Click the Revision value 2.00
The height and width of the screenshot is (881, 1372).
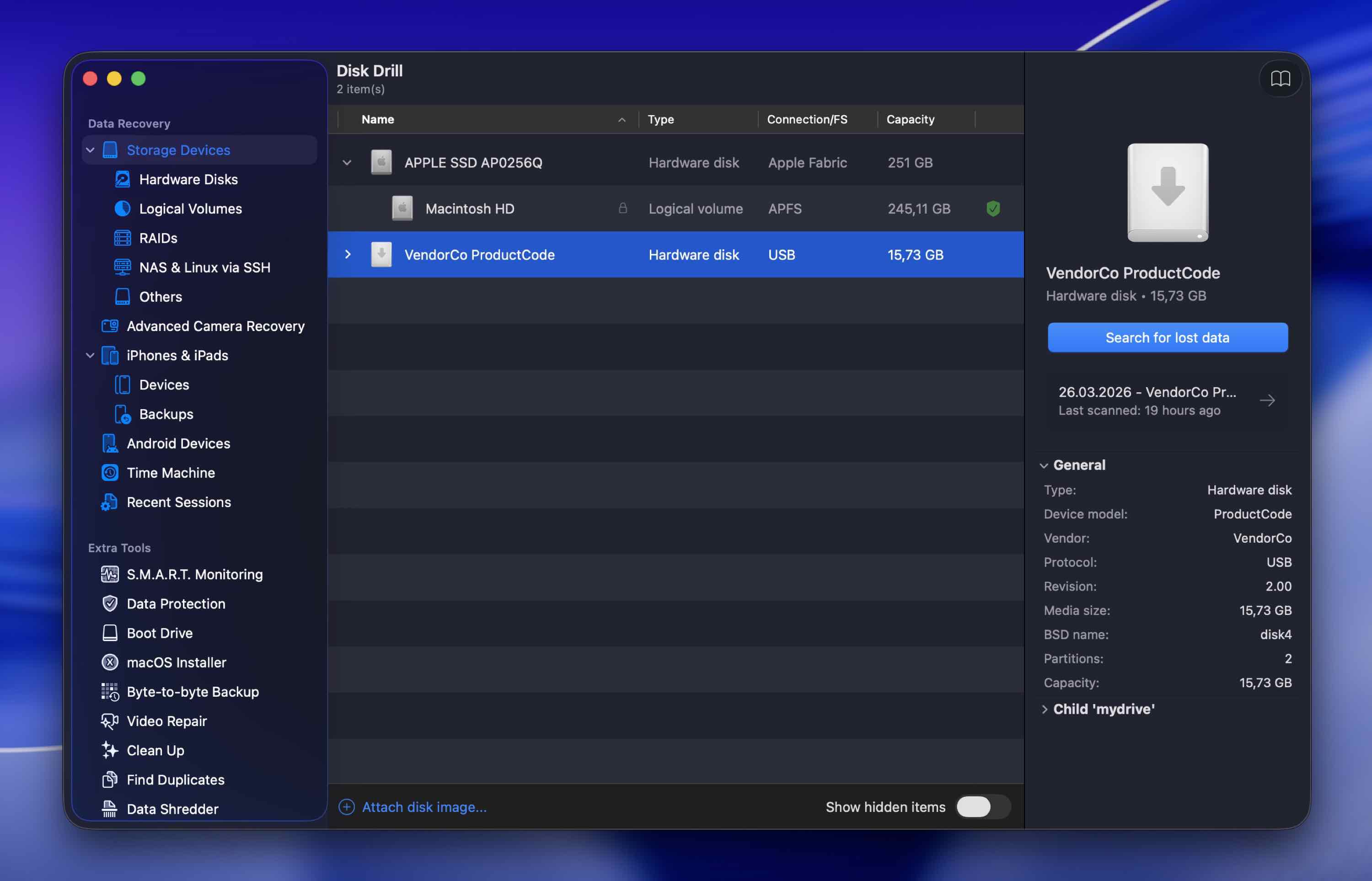coord(1278,587)
